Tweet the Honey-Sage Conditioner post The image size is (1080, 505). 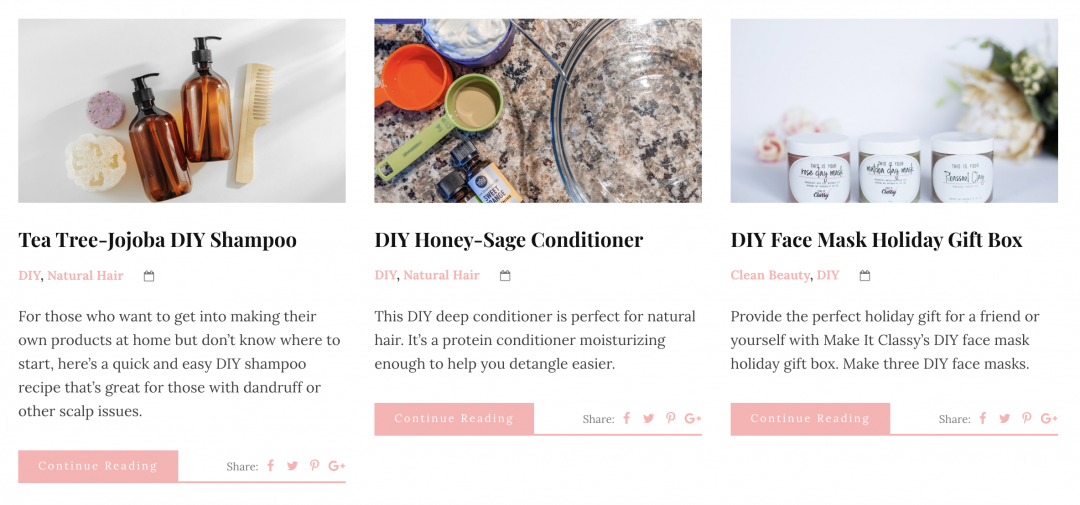coord(649,418)
